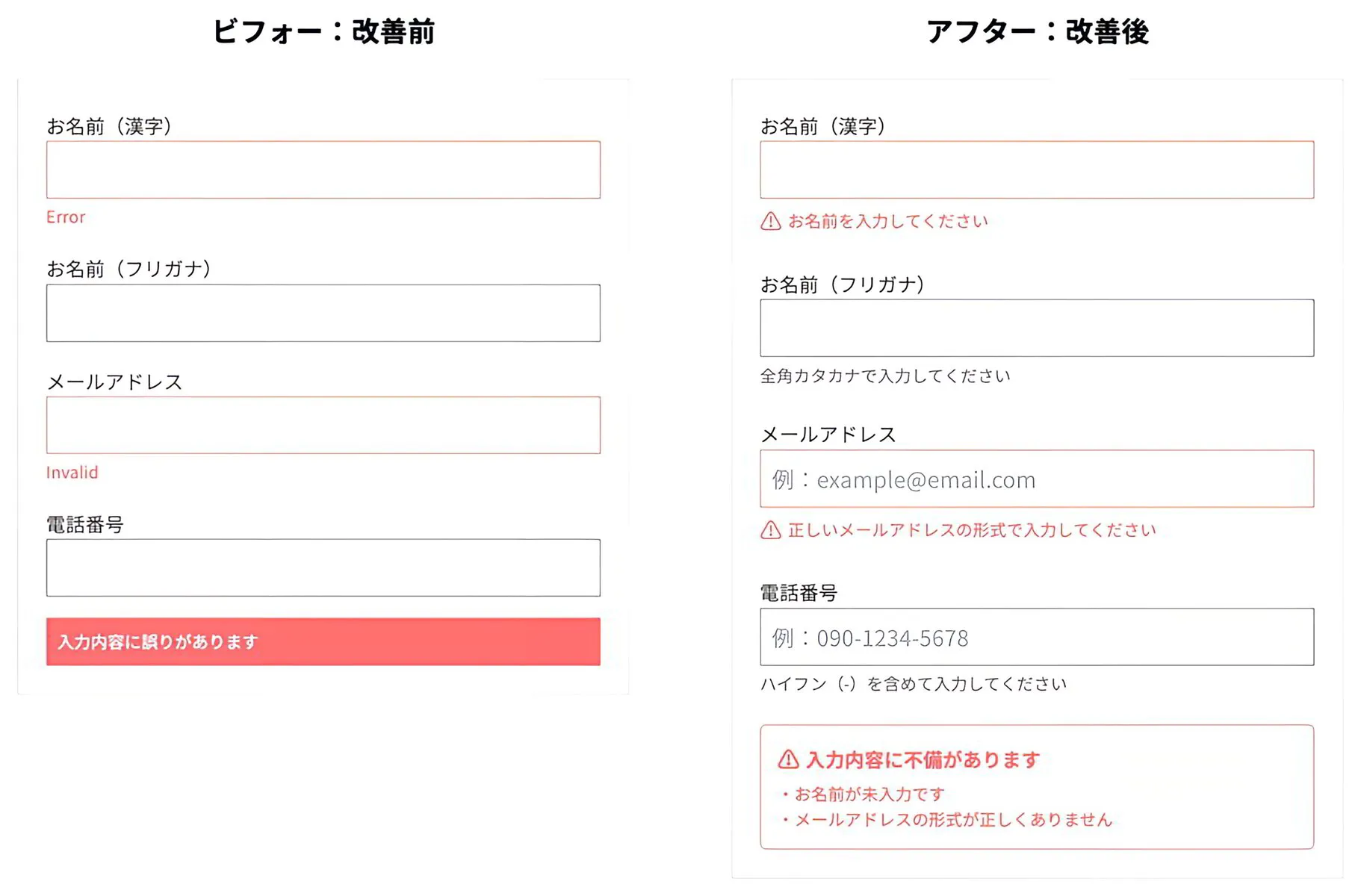
Task: Click warning icon beside お名前を入力してください
Action: tap(770, 221)
